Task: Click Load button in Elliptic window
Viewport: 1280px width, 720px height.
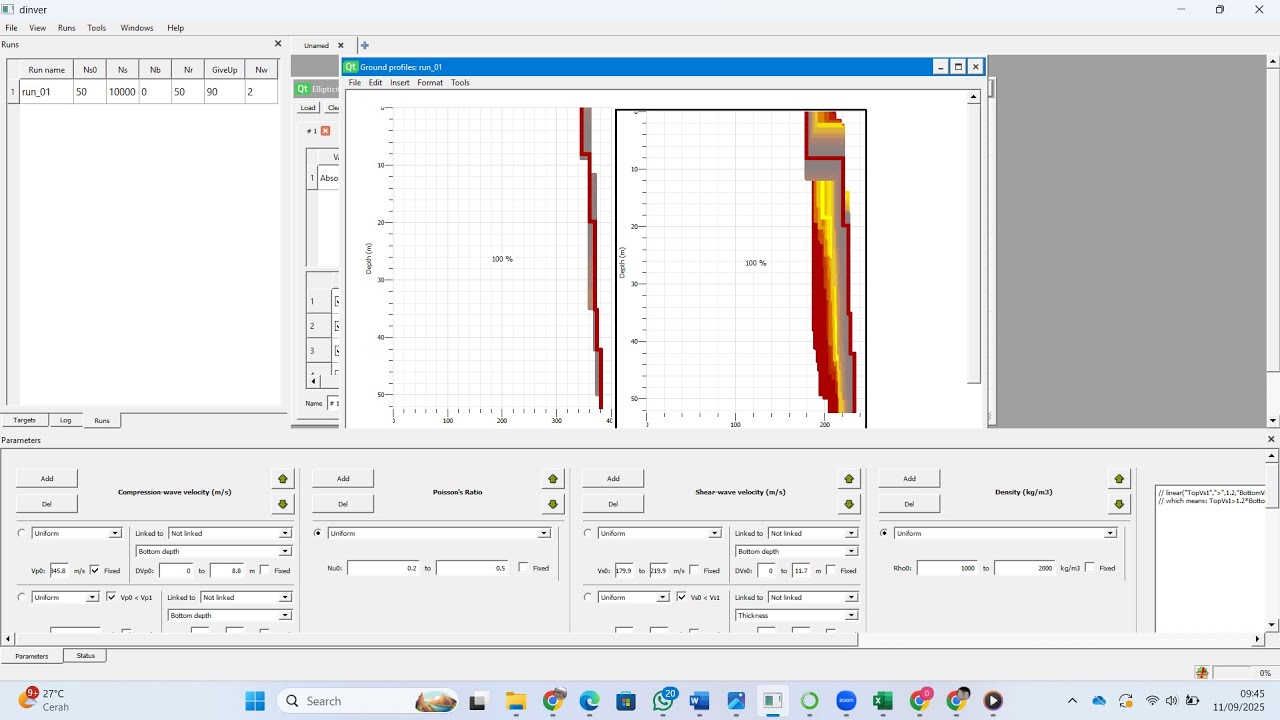Action: pyautogui.click(x=308, y=108)
